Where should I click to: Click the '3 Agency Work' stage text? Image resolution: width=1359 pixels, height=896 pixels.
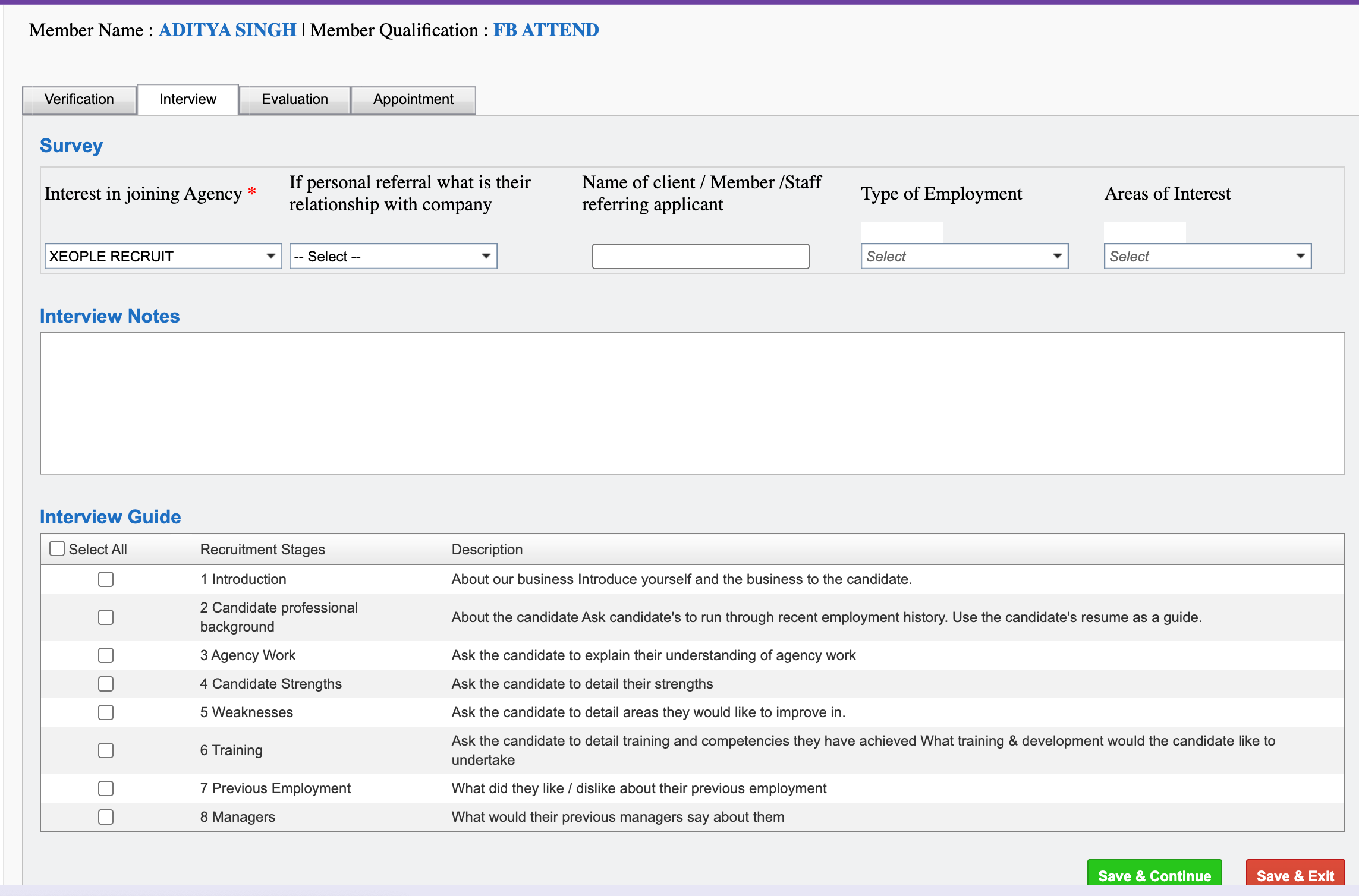pyautogui.click(x=248, y=655)
